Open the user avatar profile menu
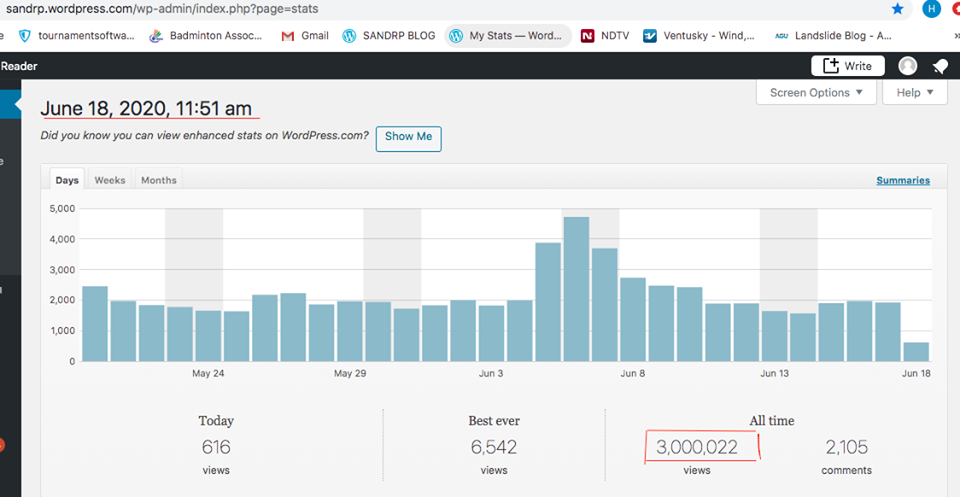 tap(908, 66)
